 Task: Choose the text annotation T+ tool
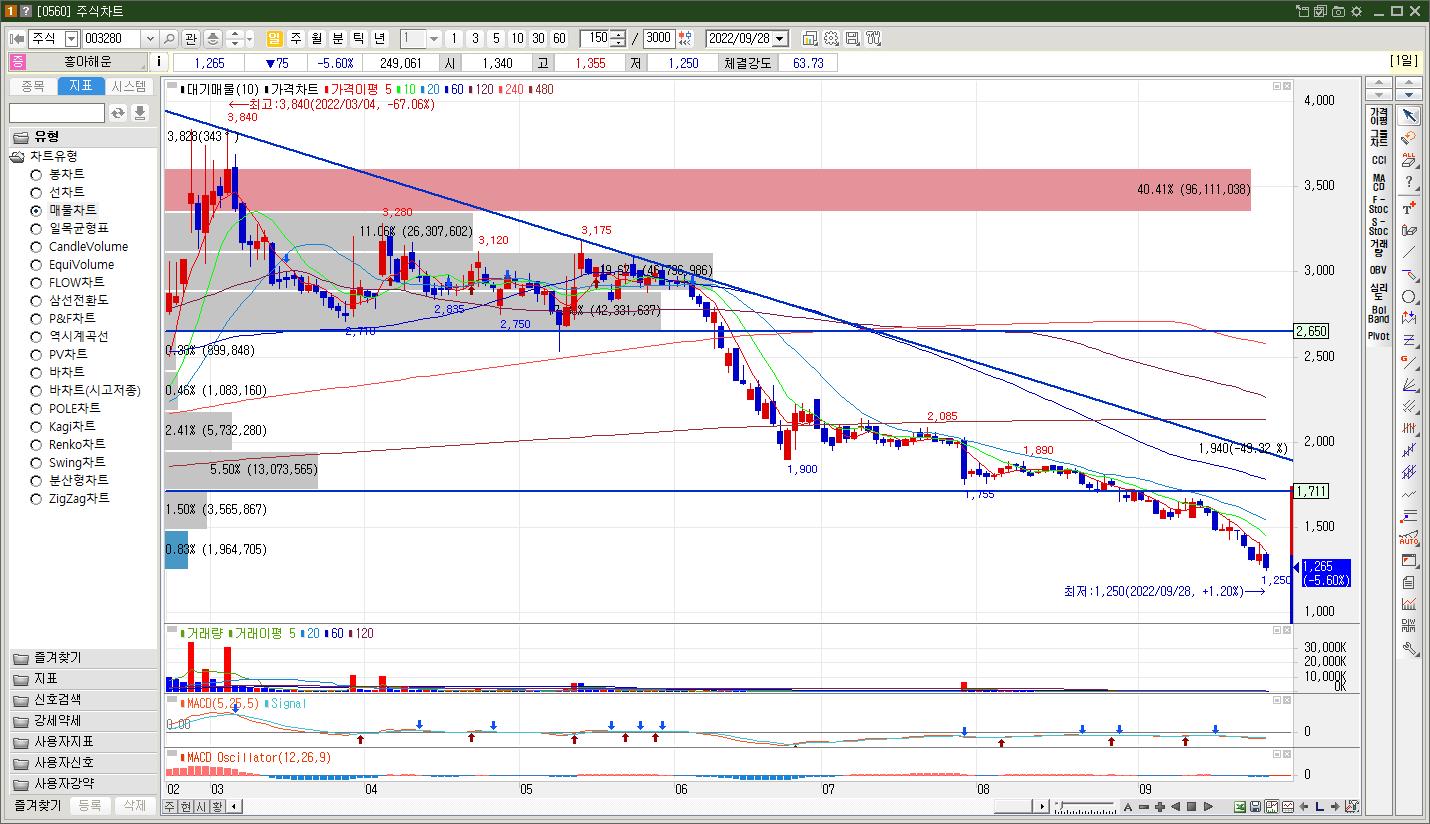pos(1408,207)
